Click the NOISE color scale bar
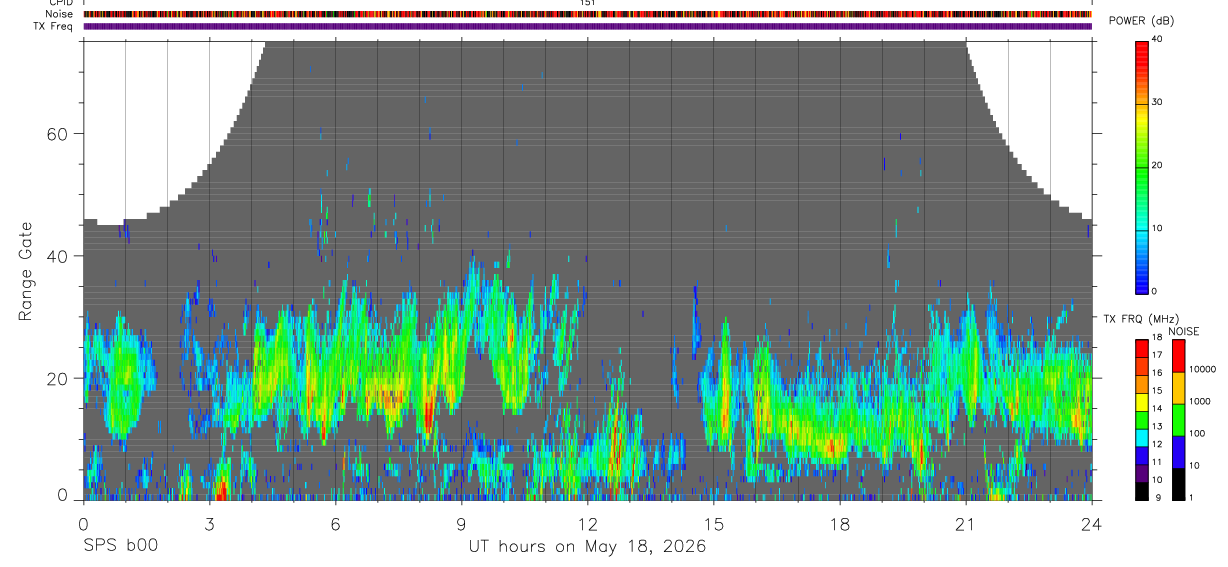 [x=1177, y=420]
